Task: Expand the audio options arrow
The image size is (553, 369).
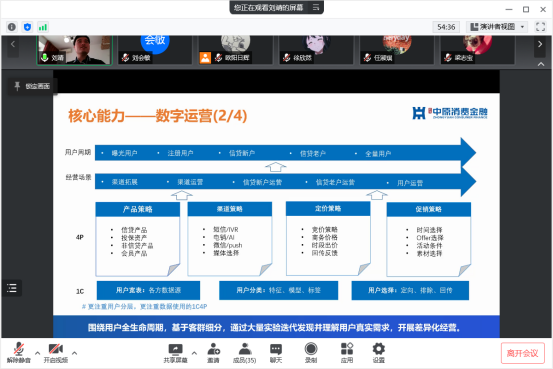Action: tap(37, 353)
